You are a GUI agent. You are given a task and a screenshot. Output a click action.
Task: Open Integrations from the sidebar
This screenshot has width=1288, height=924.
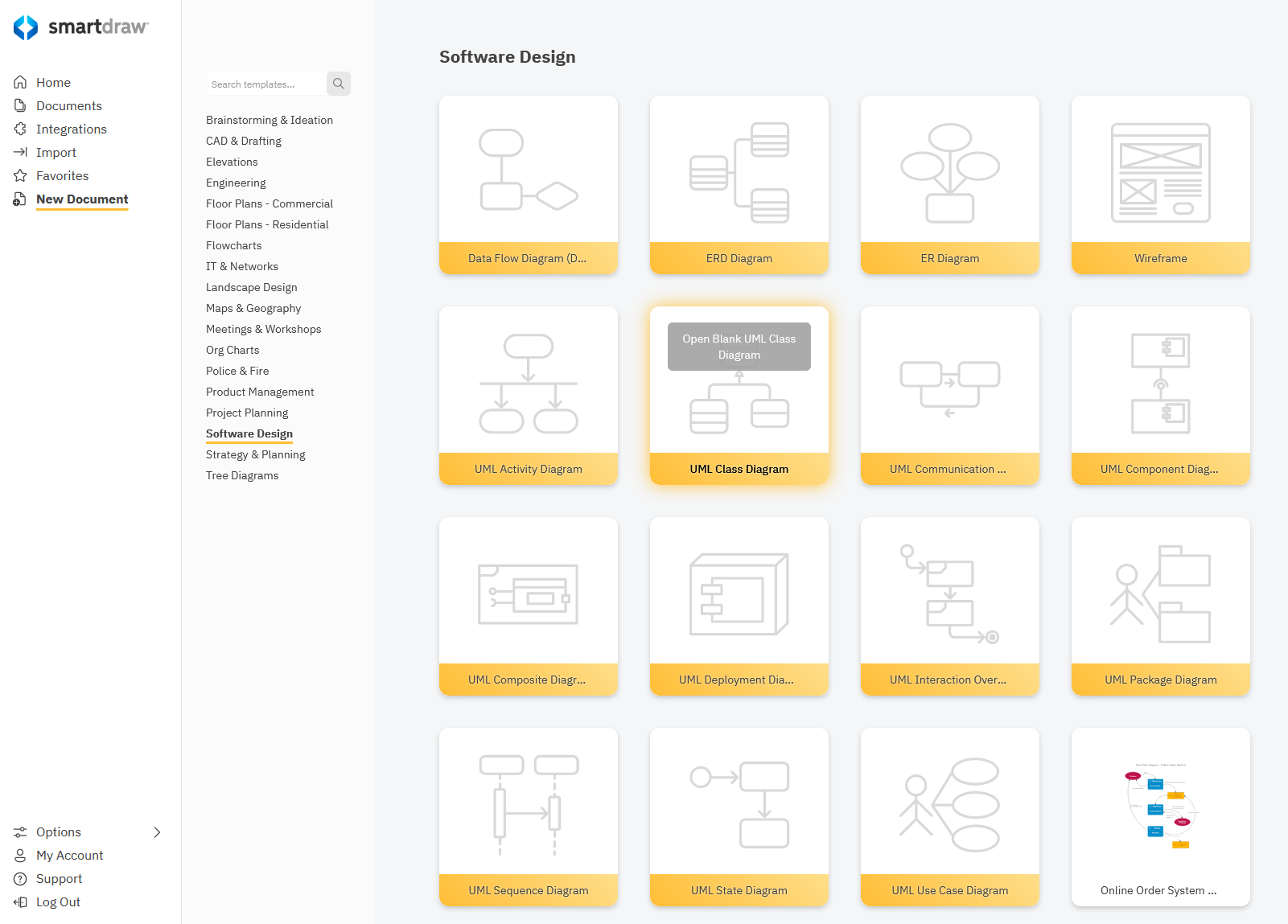[x=20, y=129]
